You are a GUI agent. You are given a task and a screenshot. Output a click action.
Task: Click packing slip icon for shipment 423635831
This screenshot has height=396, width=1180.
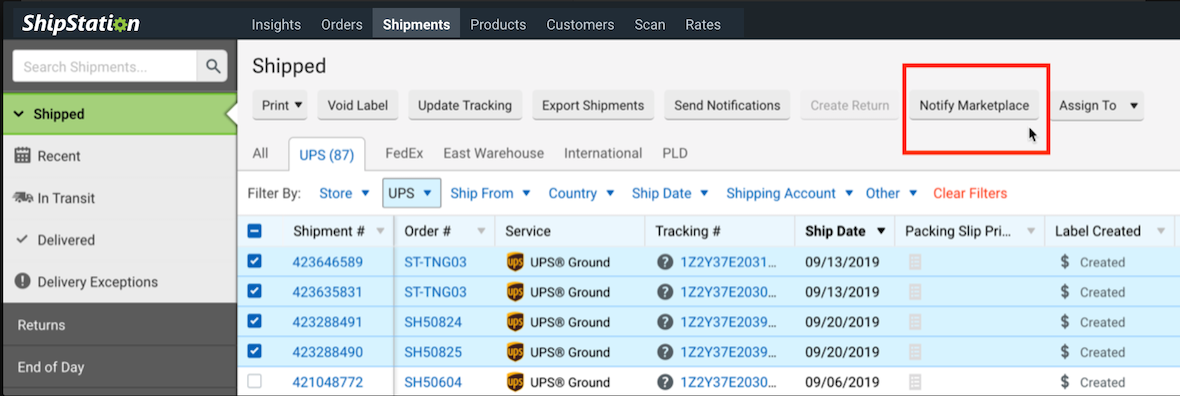915,292
